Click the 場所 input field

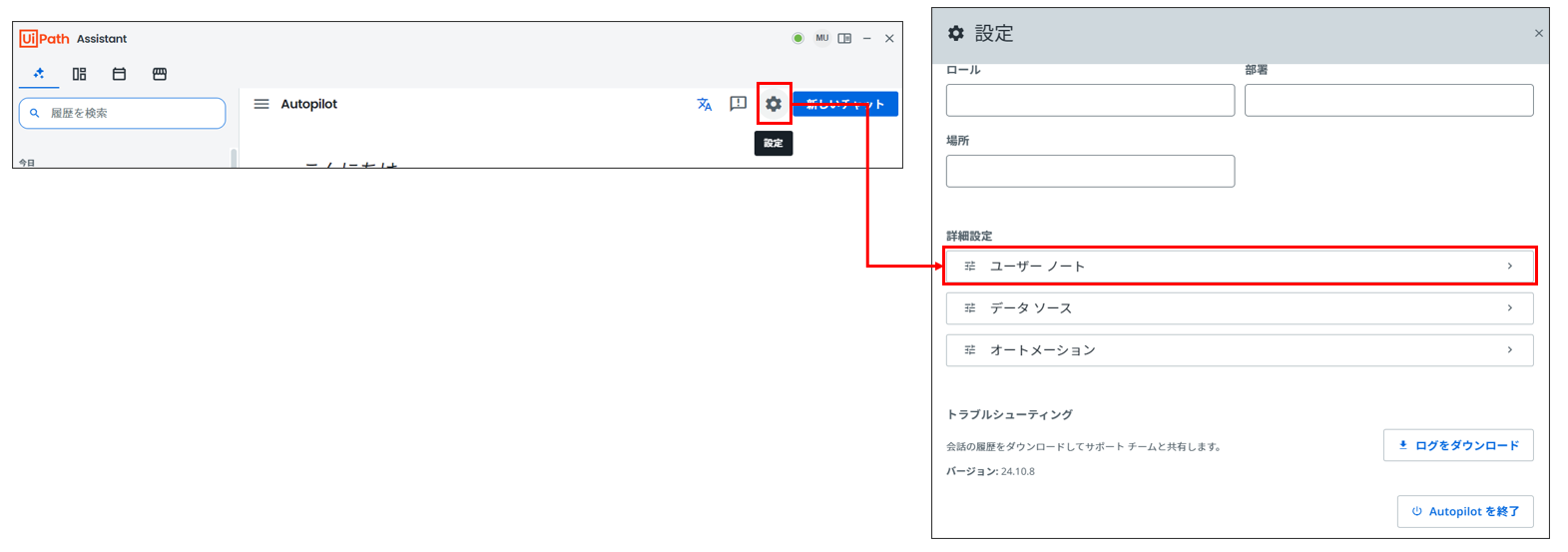pyautogui.click(x=1090, y=171)
